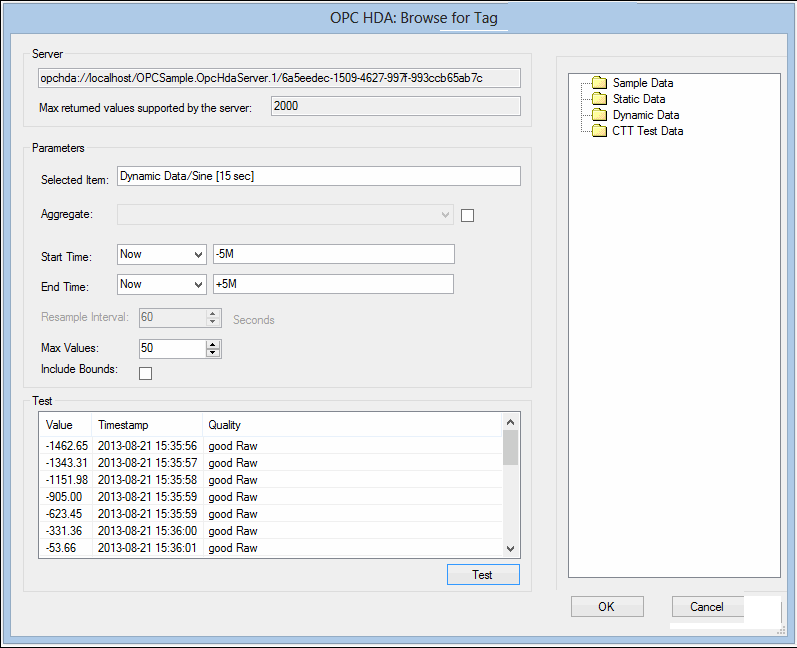The height and width of the screenshot is (648, 797).
Task: Enable the Aggregate checkbox
Action: 467,214
